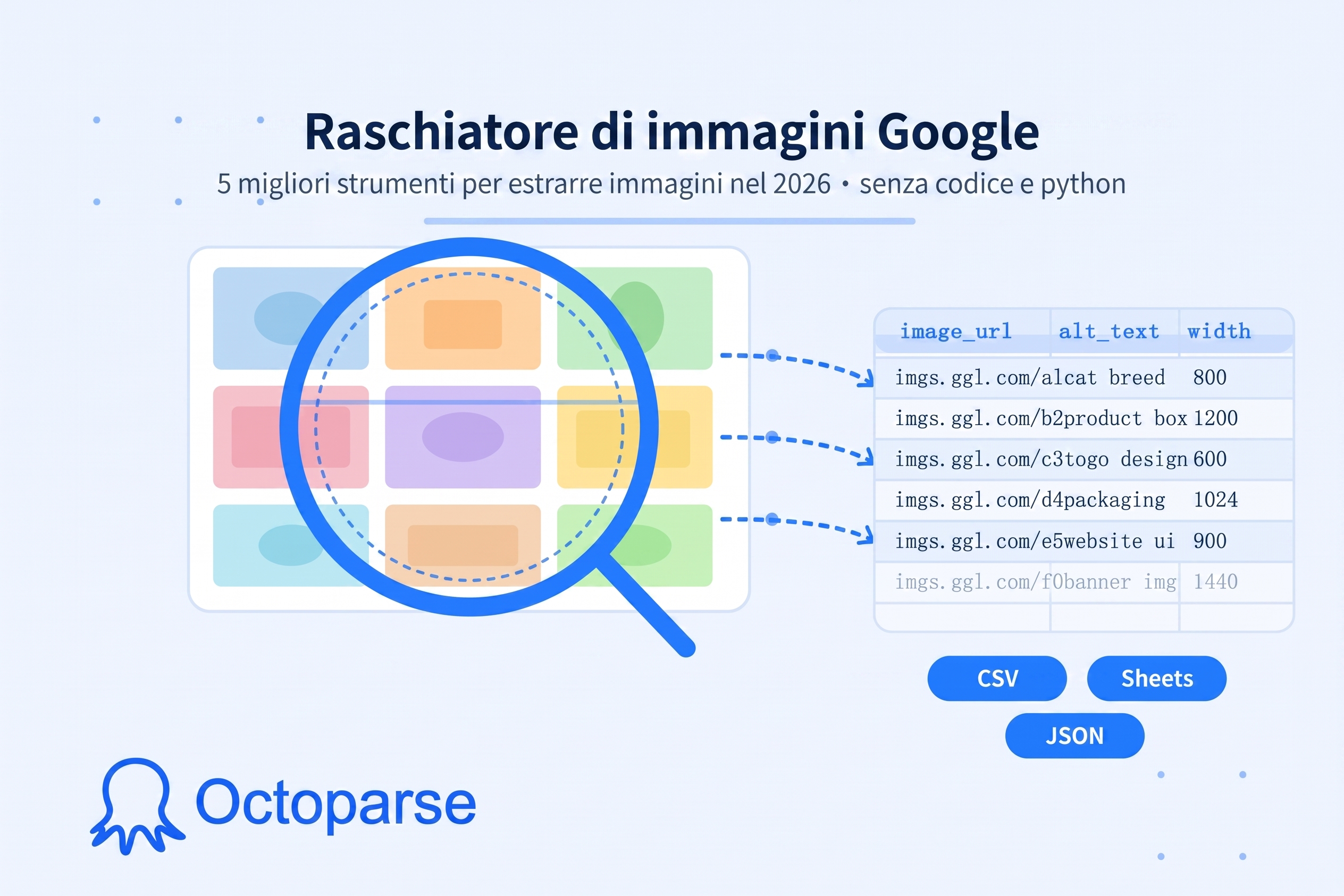Open the peach thumbnail in the bottom row
1344x896 pixels.
463,545
